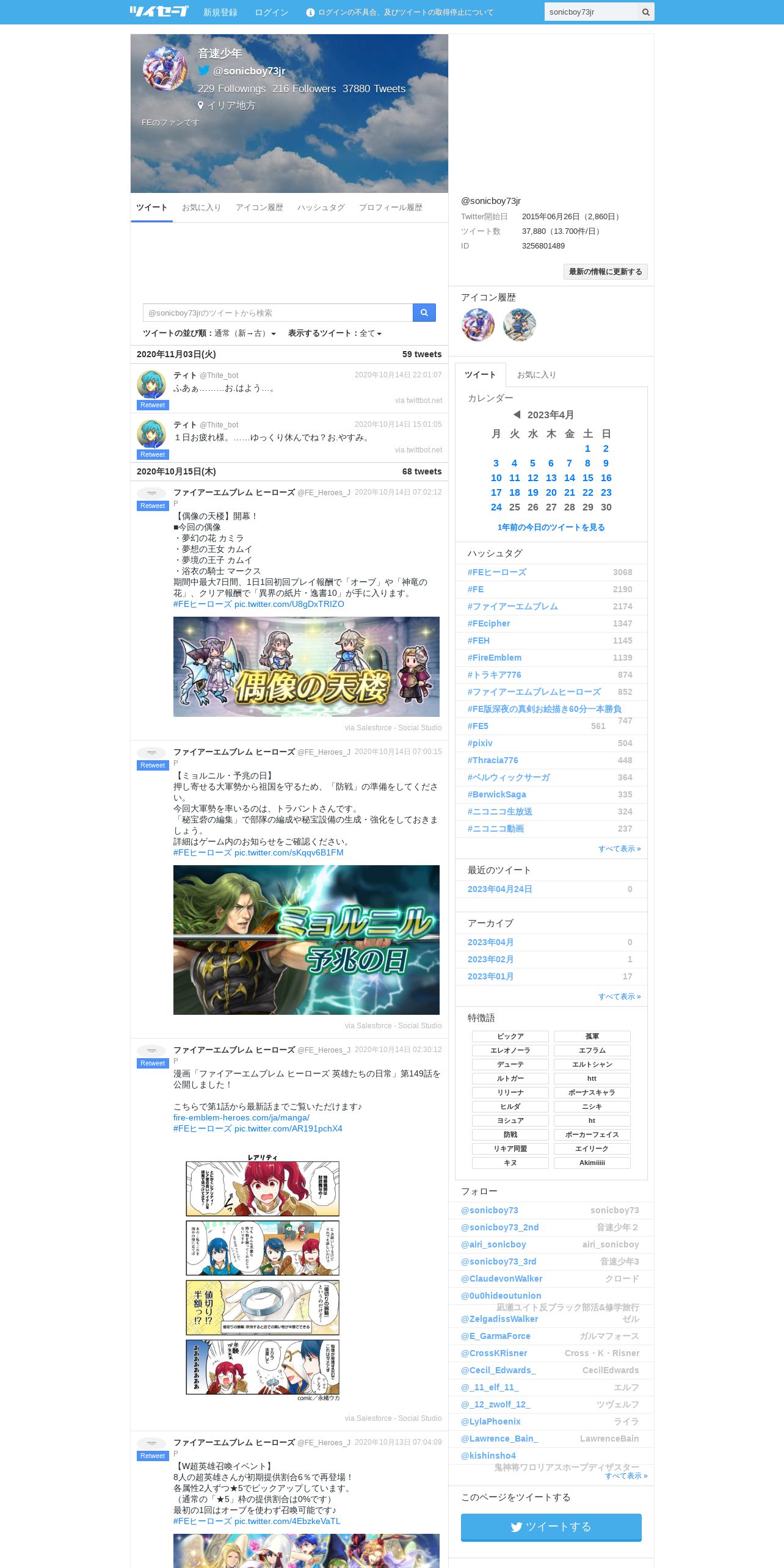Click @FE_Heroes_J handle on manga tweet
This screenshot has height=1568, width=784.
tap(324, 1050)
